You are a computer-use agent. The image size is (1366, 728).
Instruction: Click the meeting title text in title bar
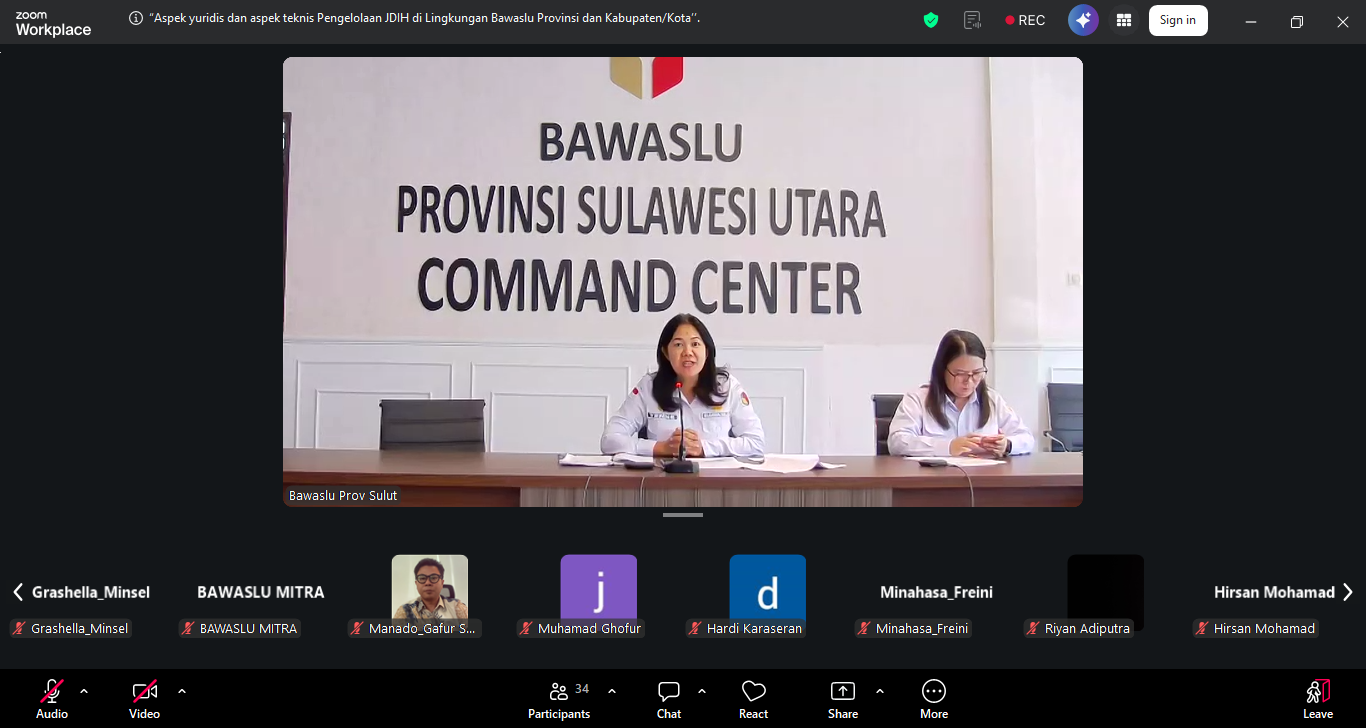(x=425, y=18)
